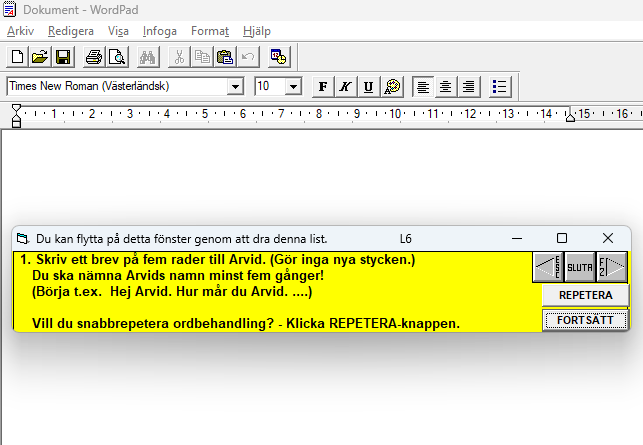The image size is (643, 445).
Task: Expand the font size dropdown
Action: click(293, 87)
